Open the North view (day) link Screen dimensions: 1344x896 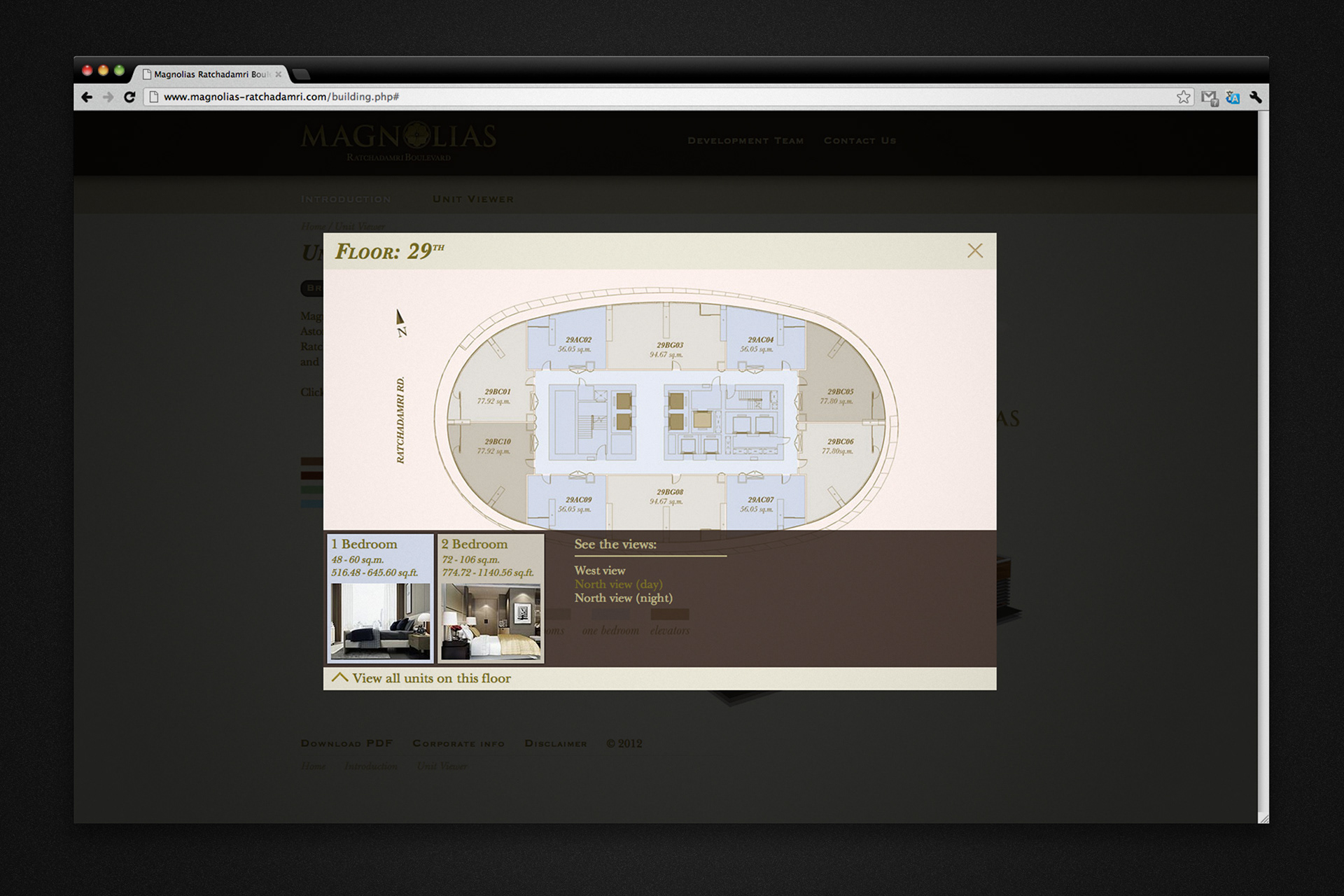point(618,584)
